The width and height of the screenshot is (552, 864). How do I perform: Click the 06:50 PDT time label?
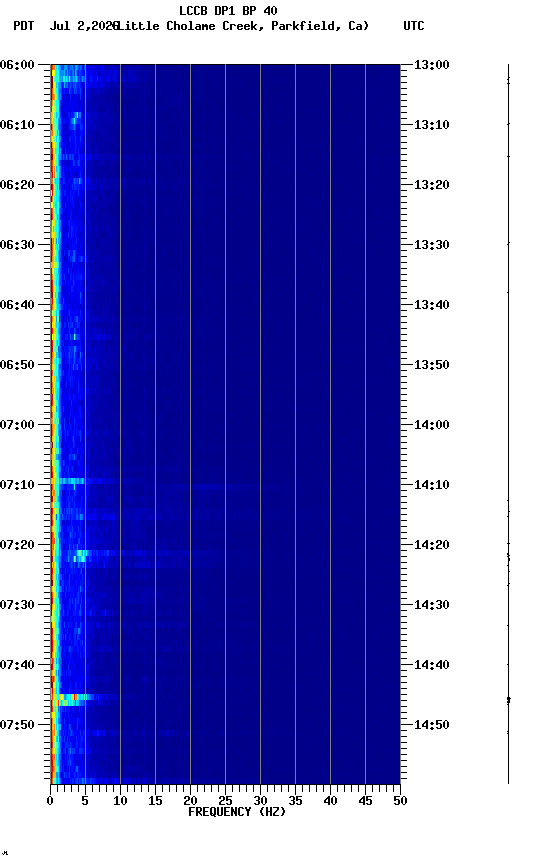pos(17,365)
